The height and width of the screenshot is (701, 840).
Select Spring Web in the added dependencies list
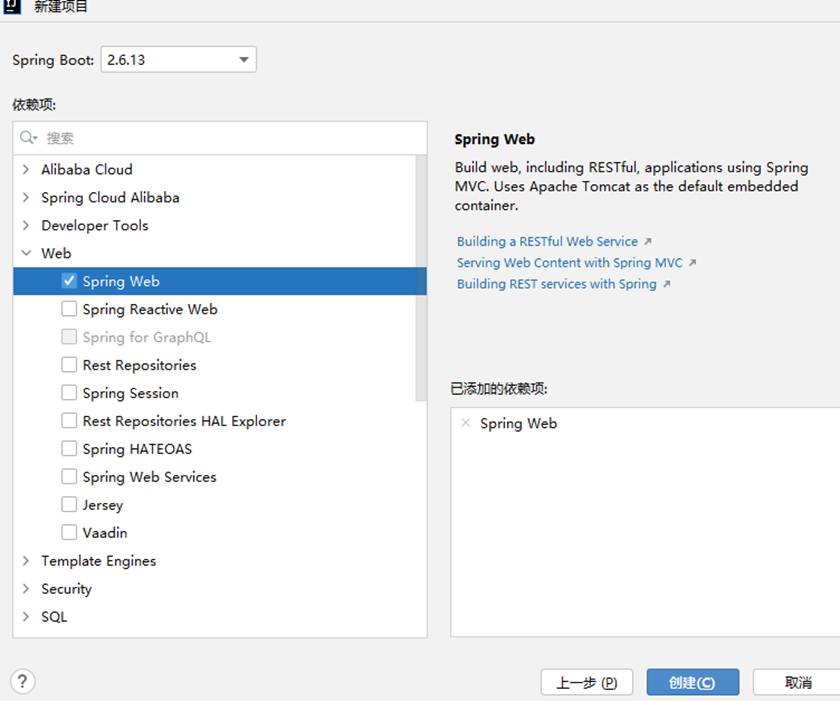pyautogui.click(x=518, y=423)
